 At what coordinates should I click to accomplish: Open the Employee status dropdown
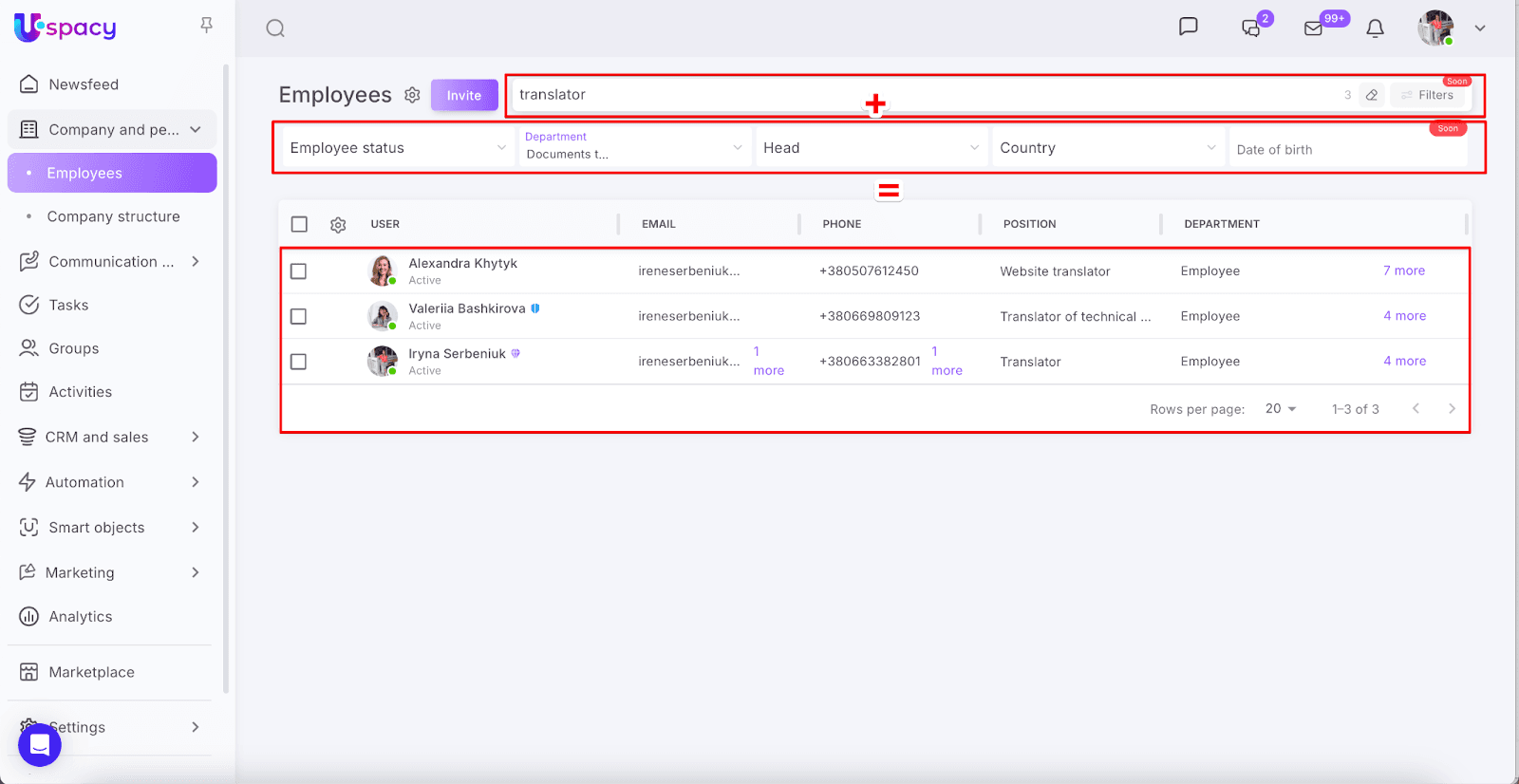click(x=397, y=148)
